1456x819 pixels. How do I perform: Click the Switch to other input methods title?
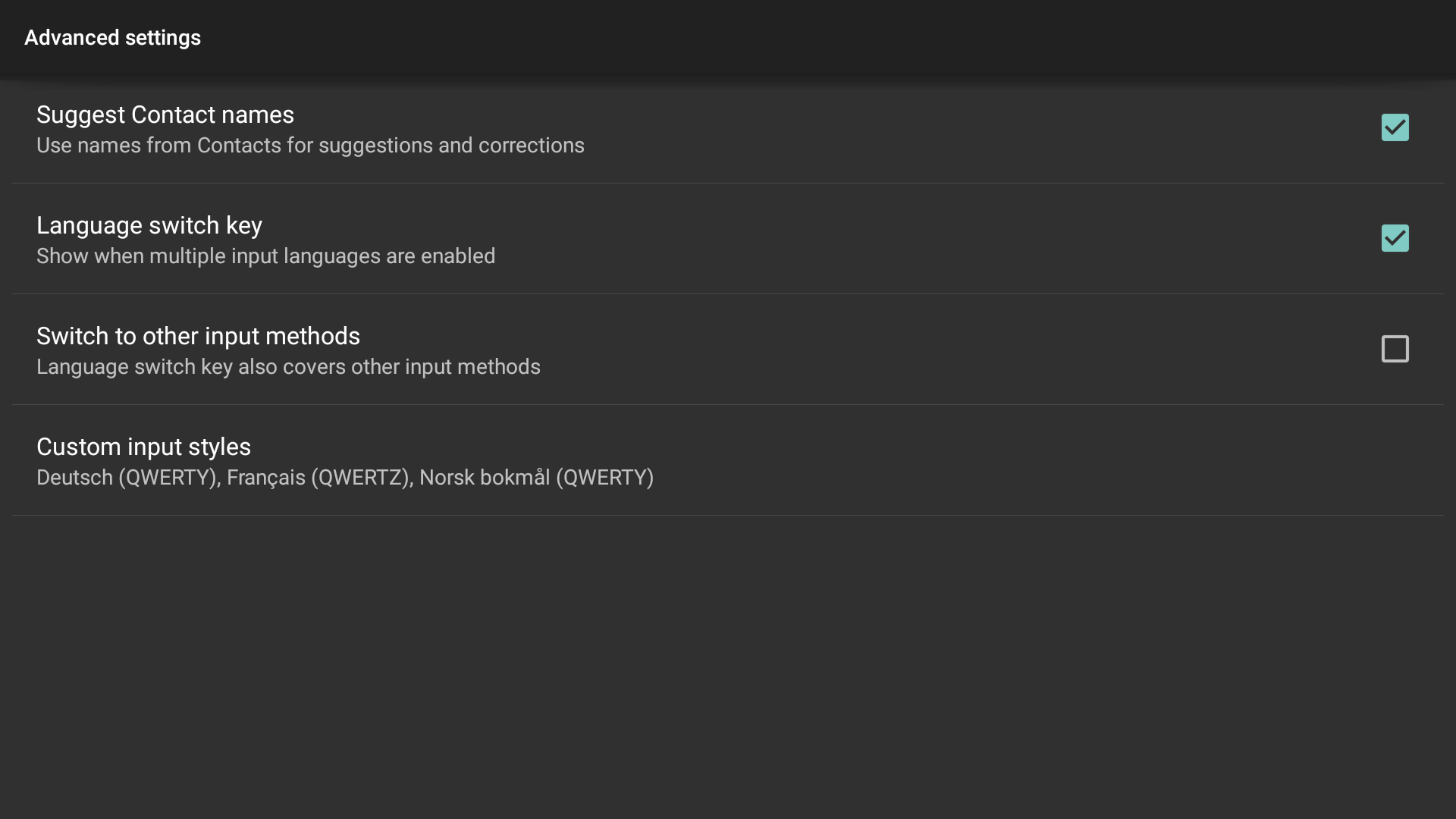(198, 336)
